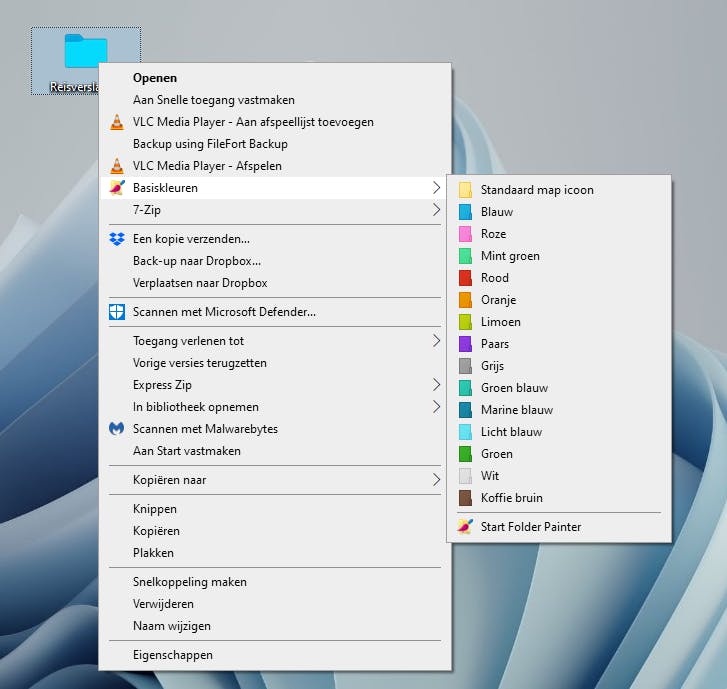Click the 'Koffie bruin' label text
Viewport: 727px width, 689px height.
coord(512,498)
